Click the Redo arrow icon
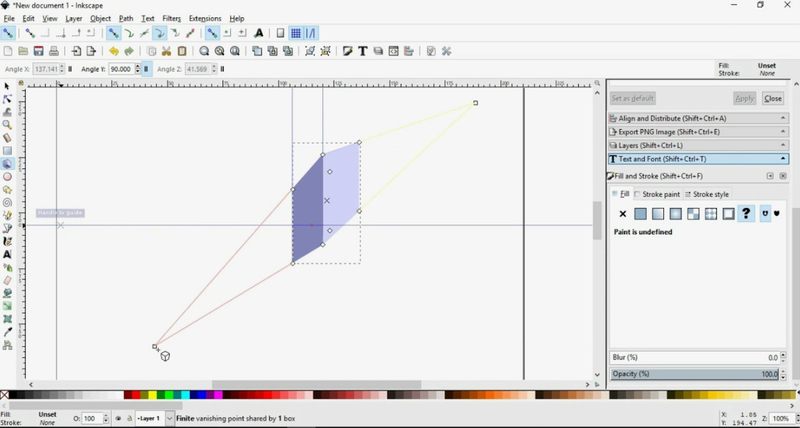Image resolution: width=800 pixels, height=428 pixels. click(129, 51)
